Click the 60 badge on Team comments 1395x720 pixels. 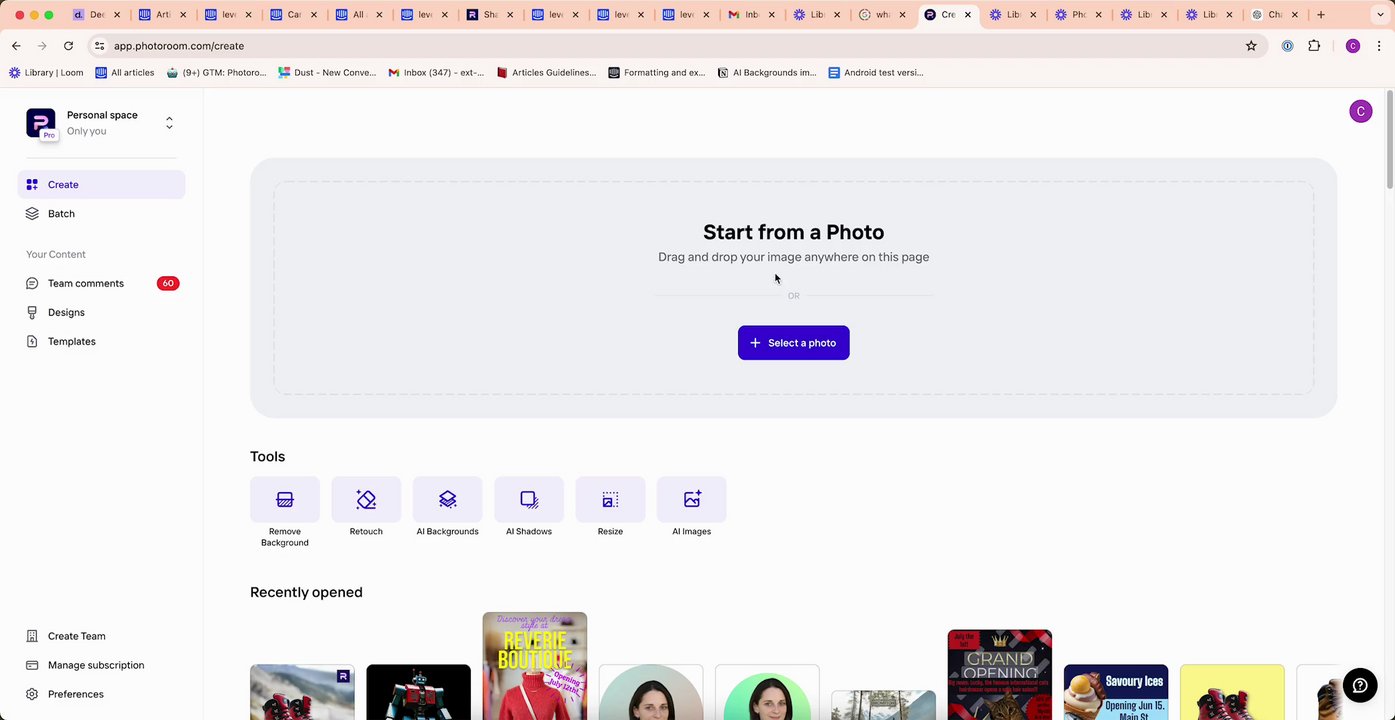click(168, 284)
